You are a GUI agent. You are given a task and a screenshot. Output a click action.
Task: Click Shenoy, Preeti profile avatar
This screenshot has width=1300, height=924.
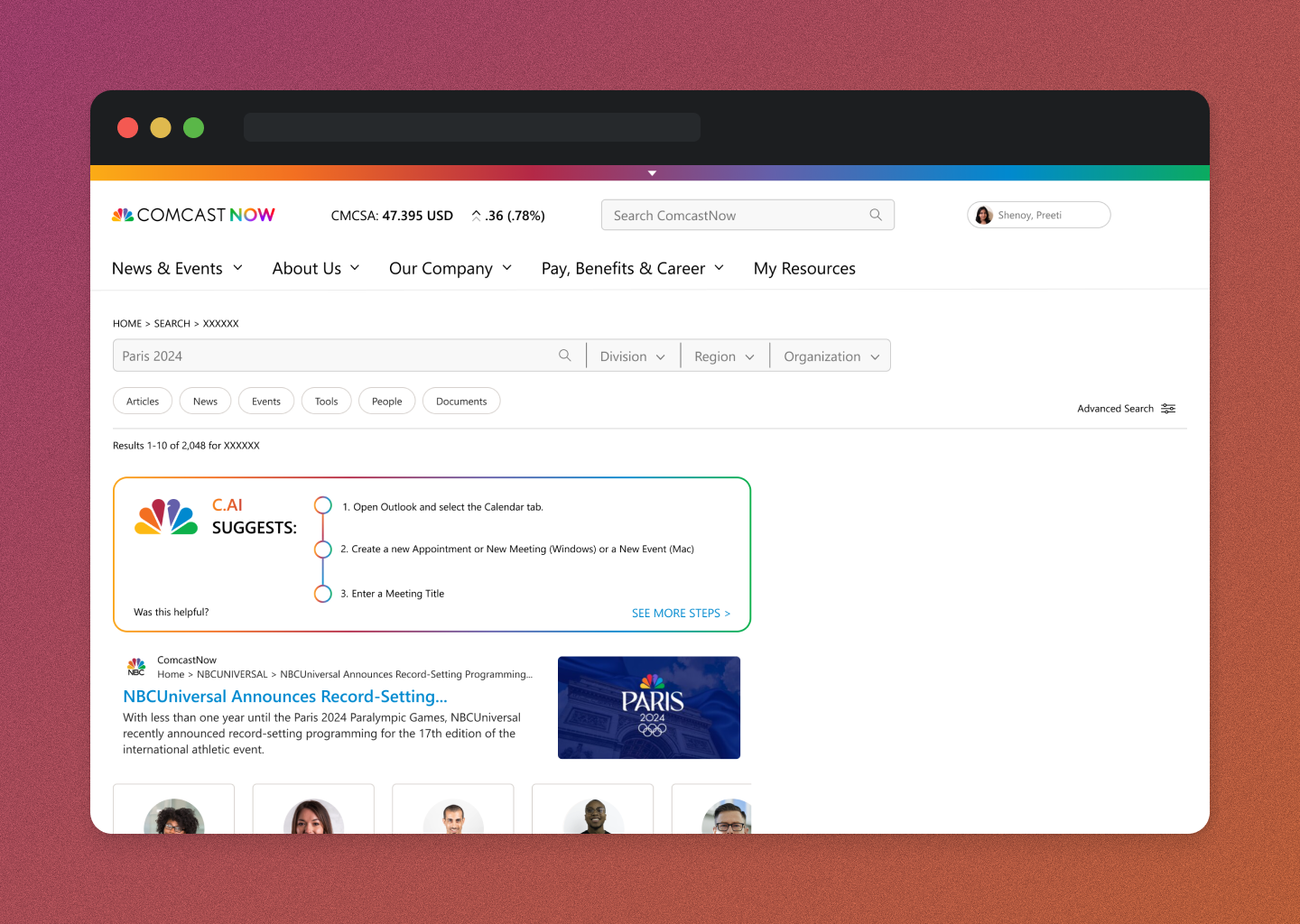tap(984, 215)
